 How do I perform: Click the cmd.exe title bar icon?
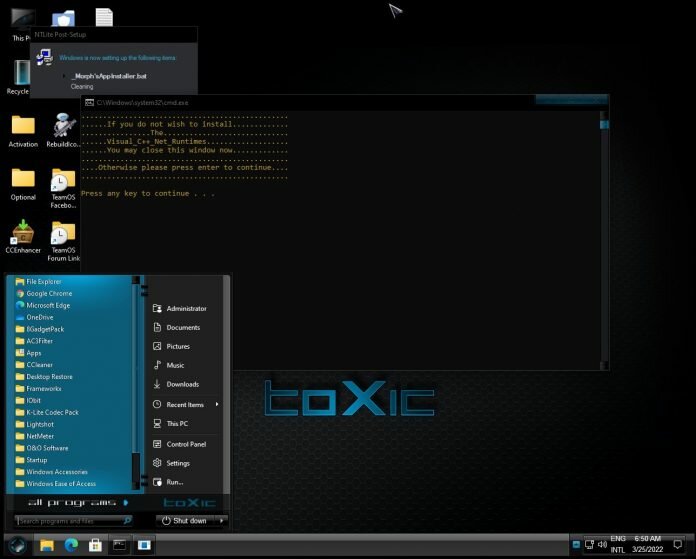click(x=89, y=103)
